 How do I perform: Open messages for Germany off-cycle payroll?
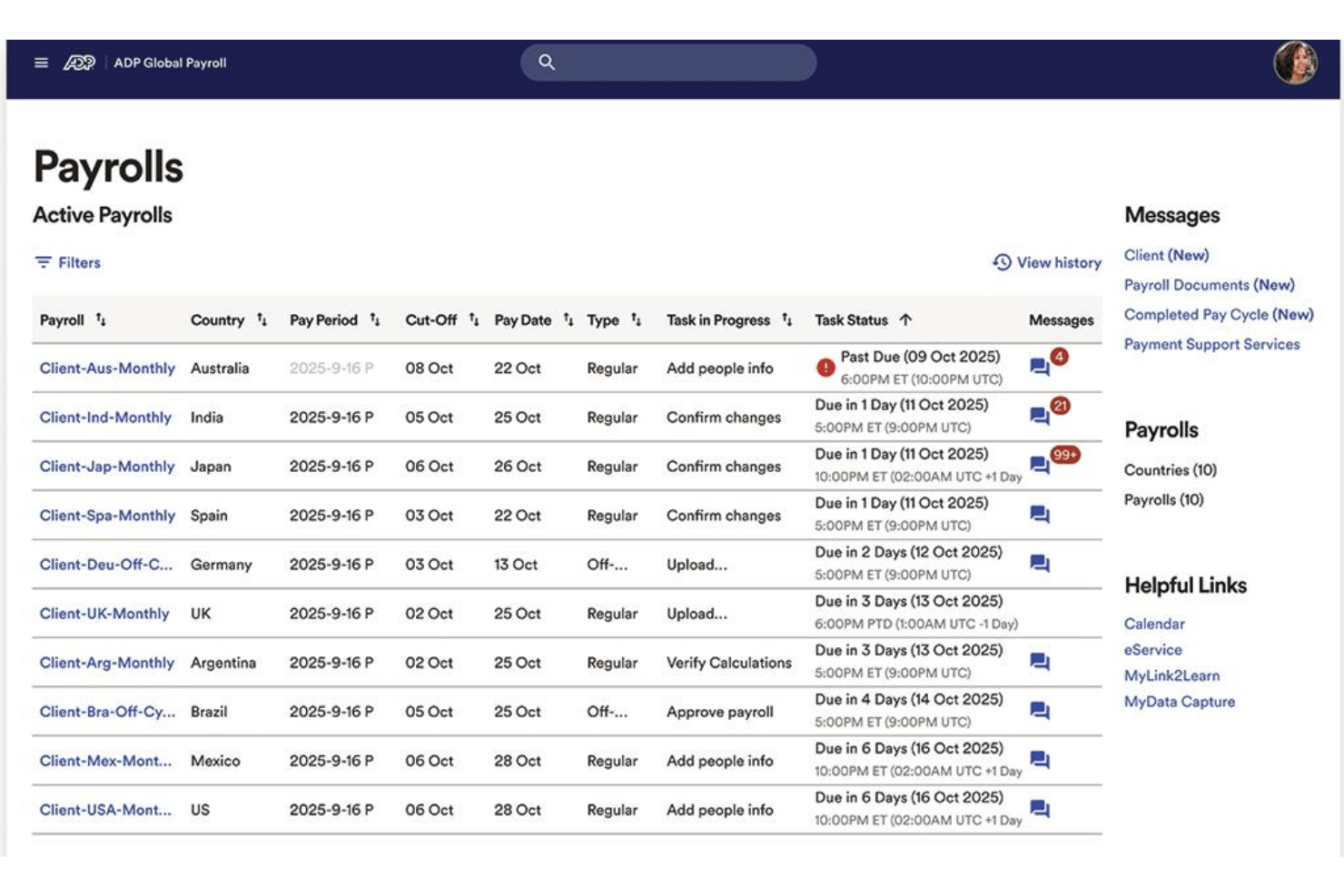(1040, 564)
